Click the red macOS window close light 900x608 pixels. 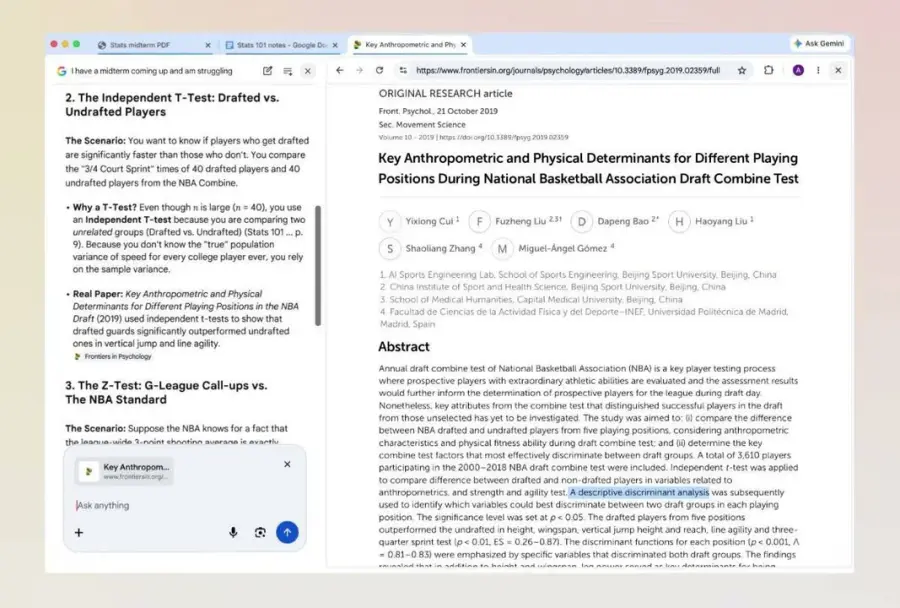click(54, 44)
